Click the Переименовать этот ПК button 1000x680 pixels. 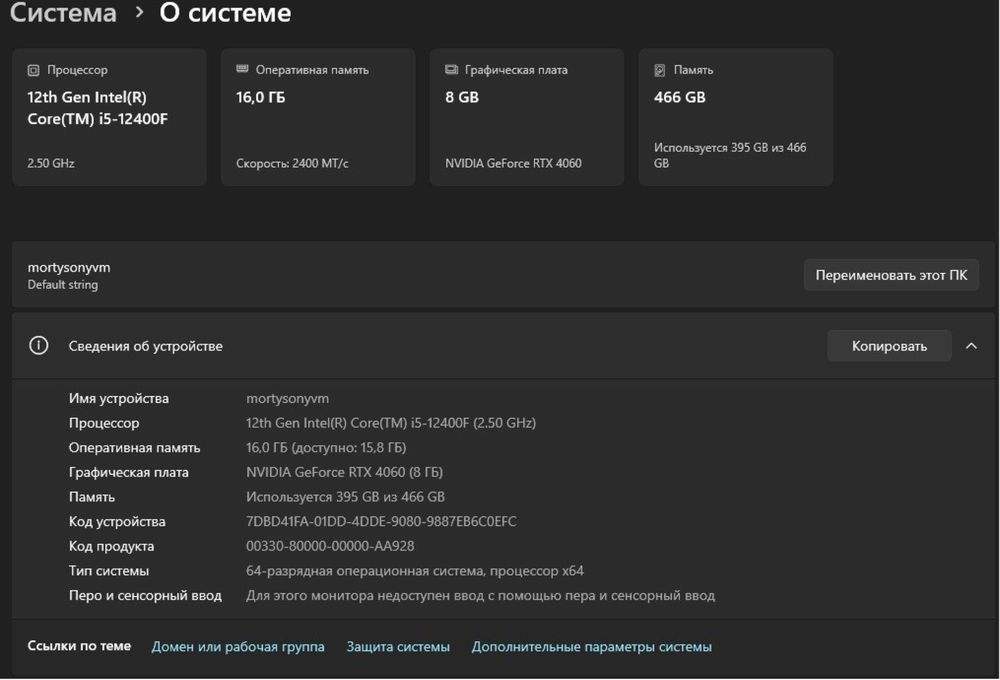pos(891,275)
